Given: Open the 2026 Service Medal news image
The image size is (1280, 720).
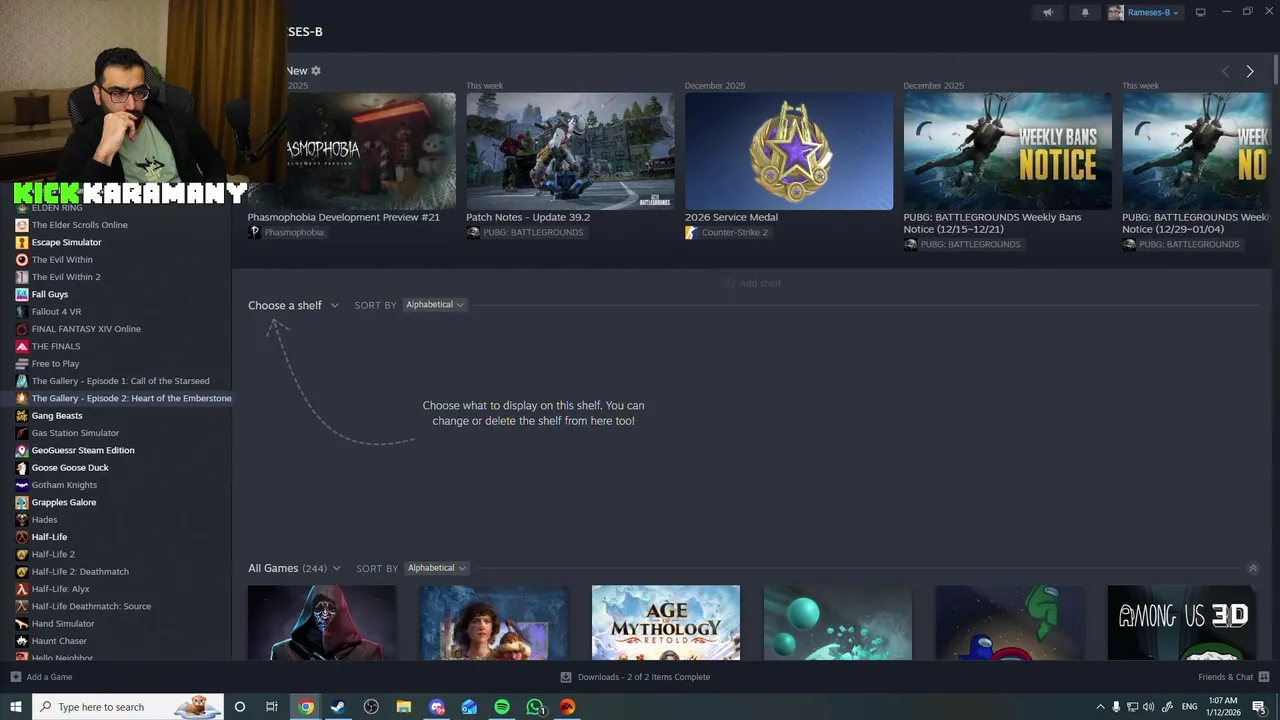Looking at the screenshot, I should click(x=789, y=151).
